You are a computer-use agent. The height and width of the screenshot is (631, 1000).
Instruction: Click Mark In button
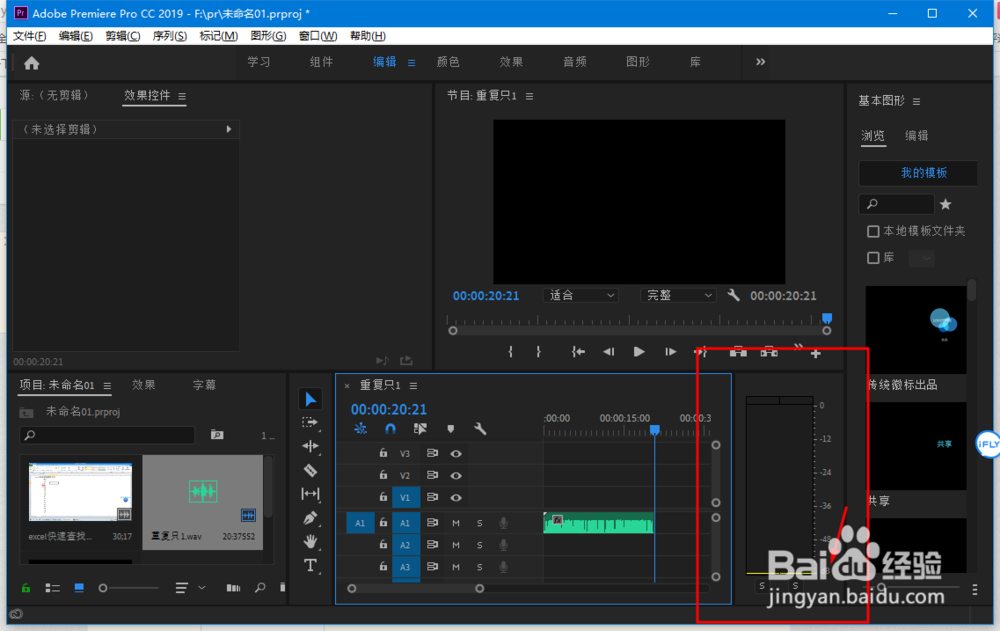pos(510,352)
